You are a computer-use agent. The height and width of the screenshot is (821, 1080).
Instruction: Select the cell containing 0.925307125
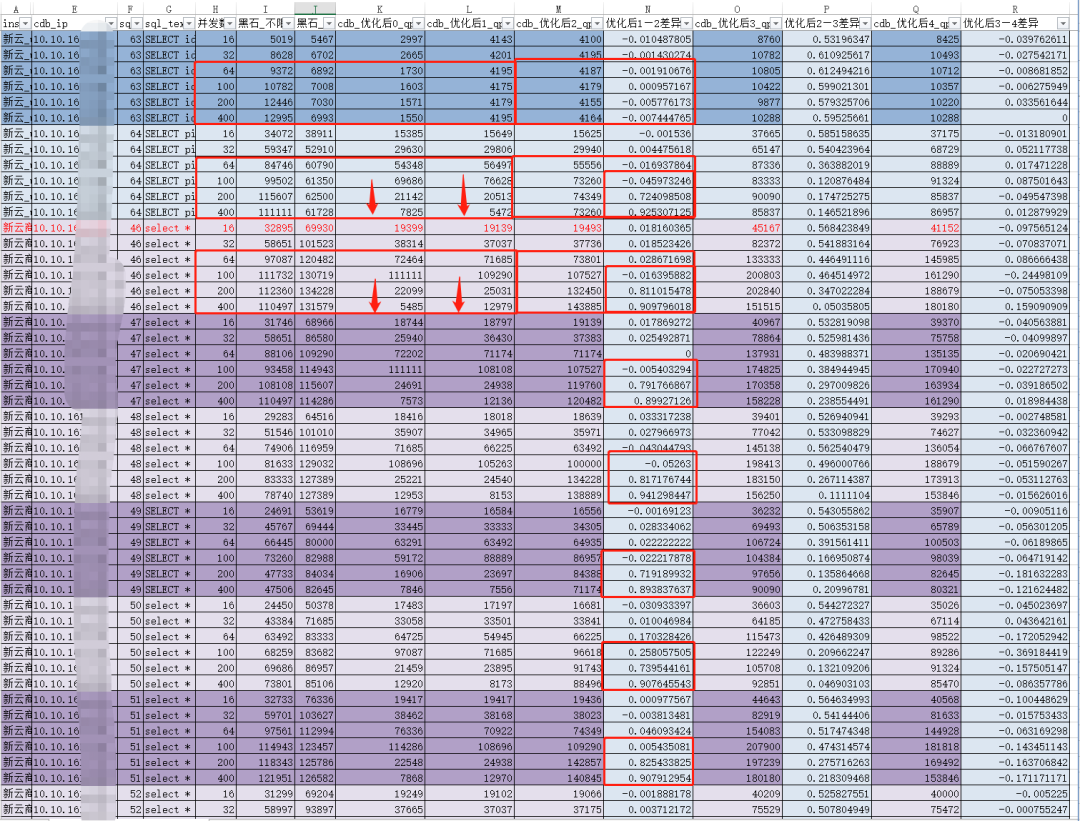click(x=648, y=212)
